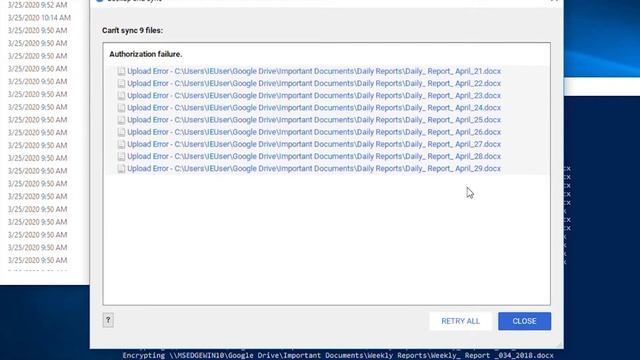Click the Encrypting Weekly_Report console line

[x=338, y=356]
